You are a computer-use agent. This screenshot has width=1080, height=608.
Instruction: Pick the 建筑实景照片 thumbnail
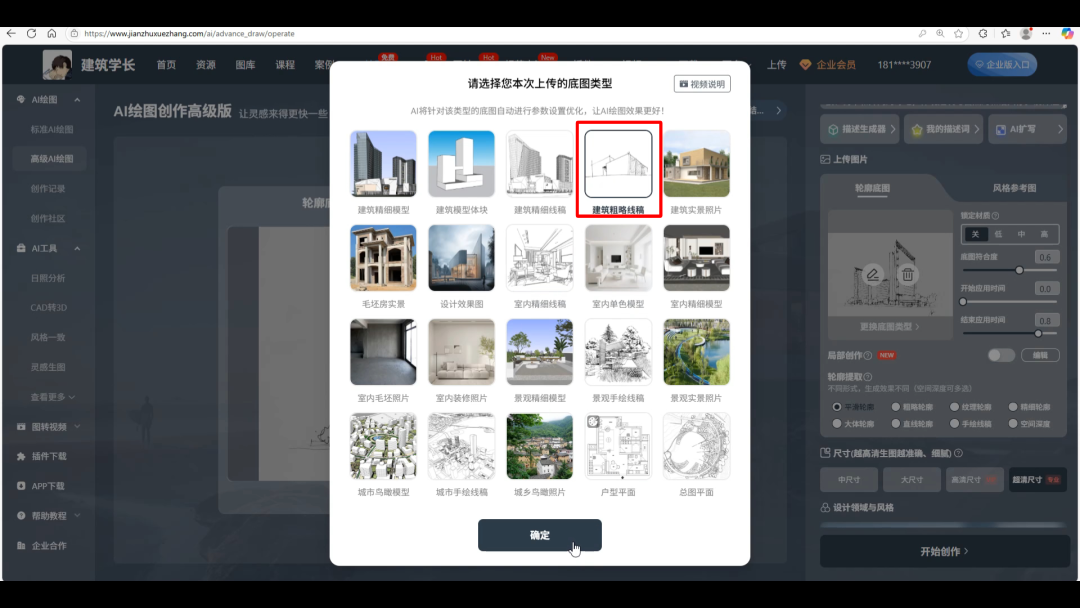[x=696, y=164]
